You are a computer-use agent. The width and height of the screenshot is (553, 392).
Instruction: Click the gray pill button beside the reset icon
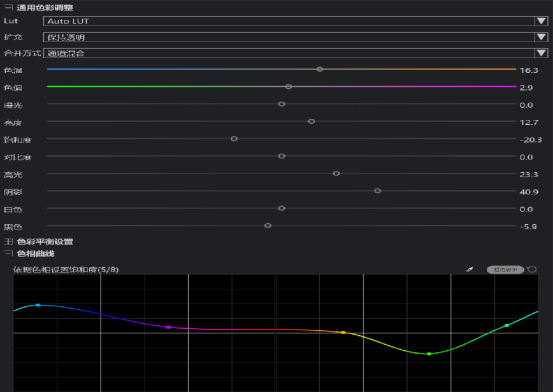(x=505, y=270)
